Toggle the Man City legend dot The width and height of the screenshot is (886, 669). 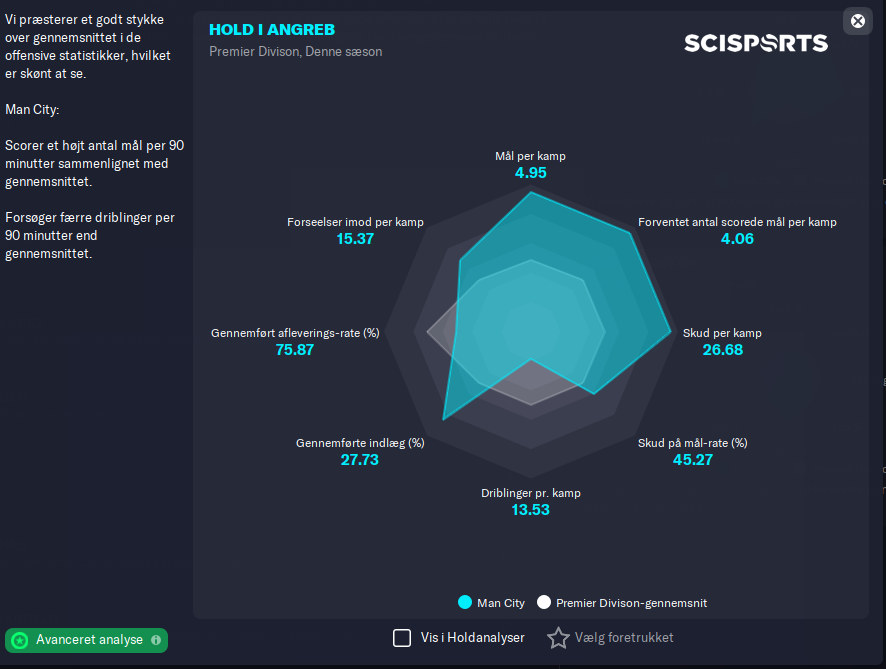coord(464,603)
